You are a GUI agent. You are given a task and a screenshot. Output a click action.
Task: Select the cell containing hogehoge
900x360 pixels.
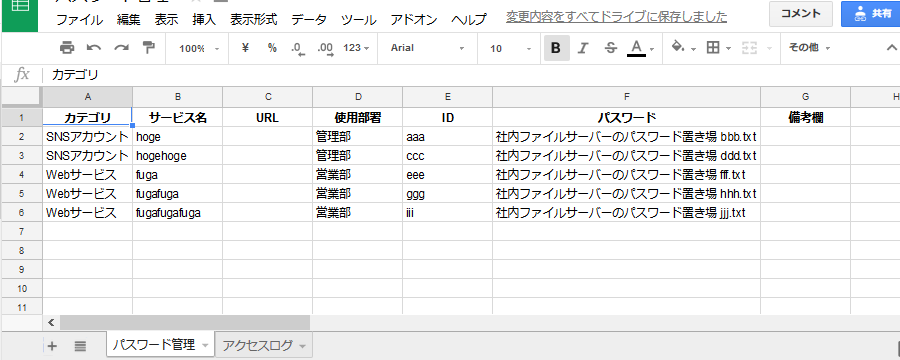pos(177,156)
